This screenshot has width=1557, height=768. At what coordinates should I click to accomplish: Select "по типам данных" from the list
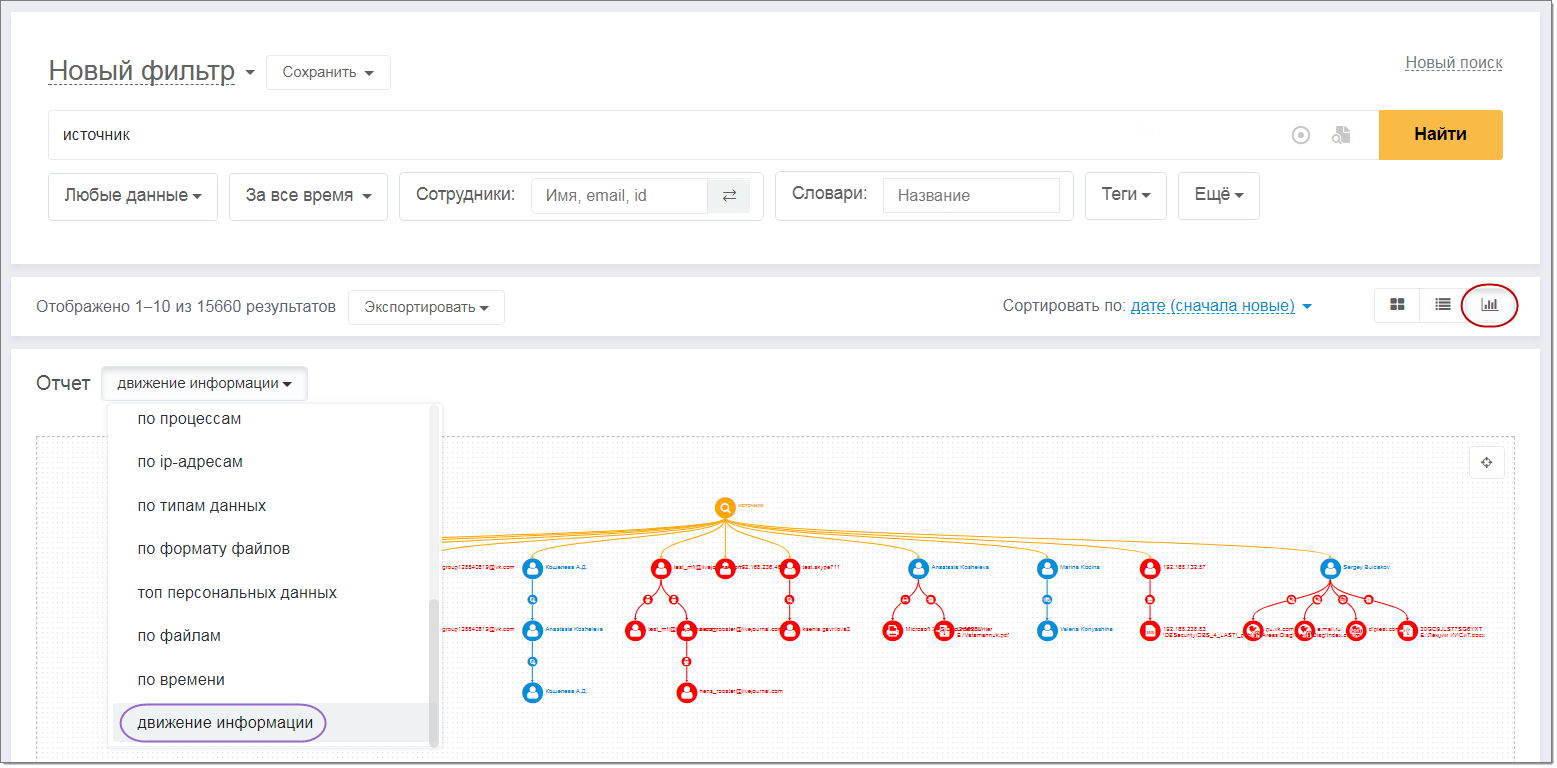(202, 506)
